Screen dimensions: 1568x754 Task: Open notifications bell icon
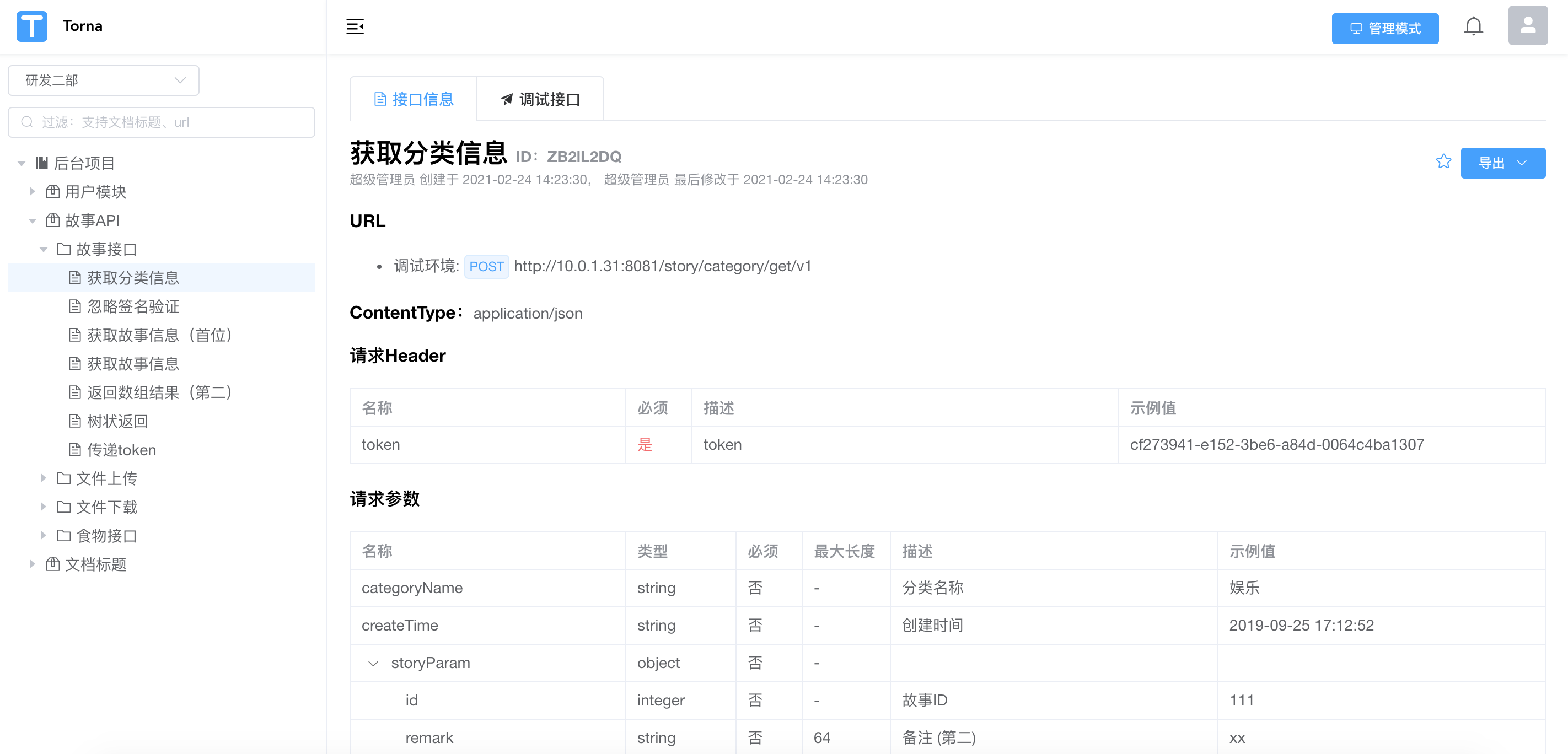pos(1473,26)
